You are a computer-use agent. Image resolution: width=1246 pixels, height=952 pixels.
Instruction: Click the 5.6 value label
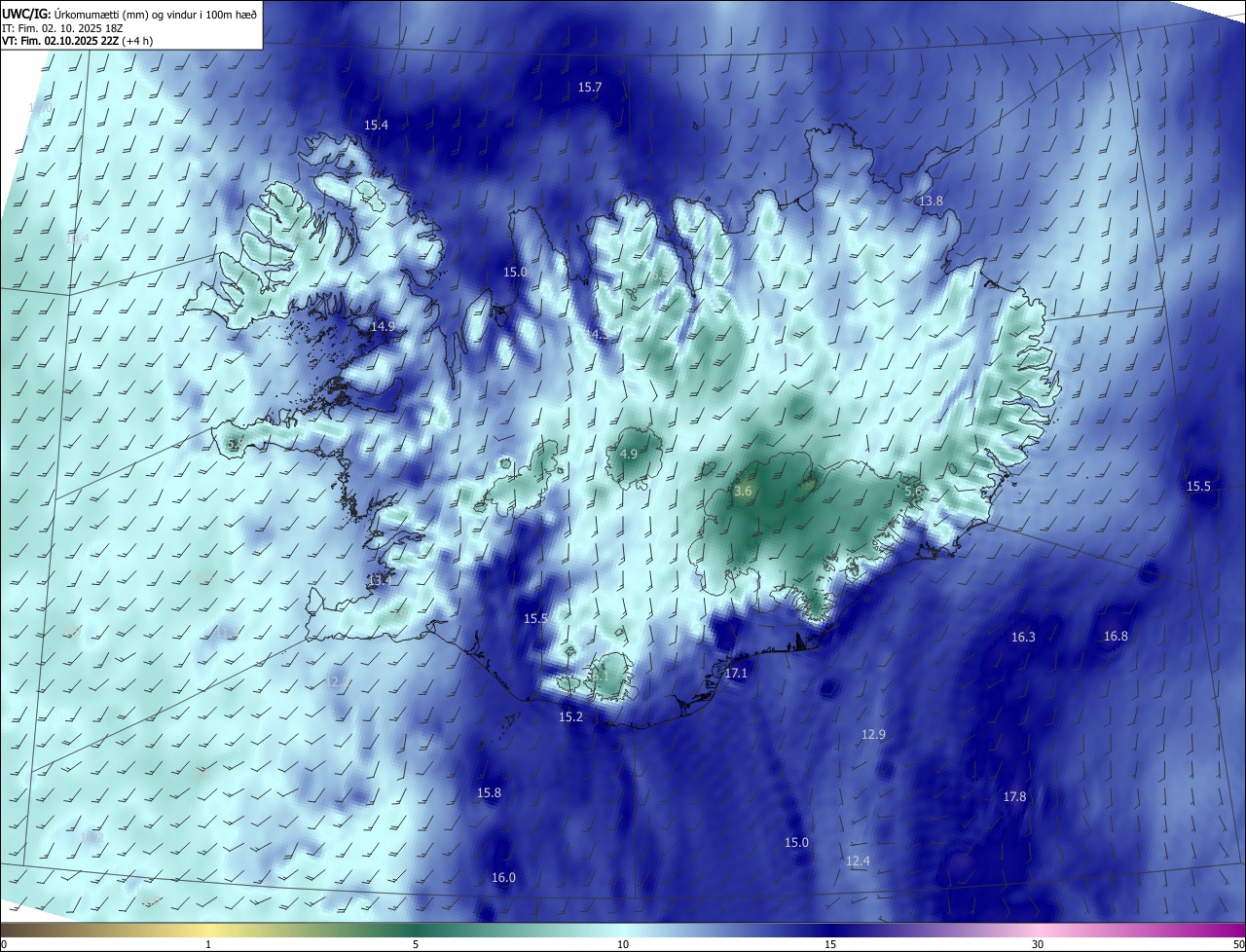click(913, 493)
